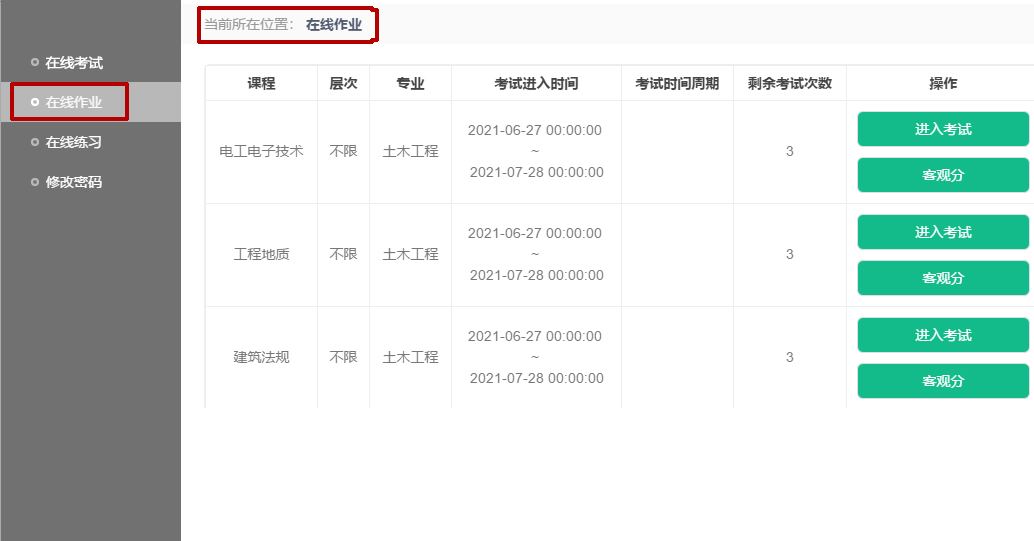View 客观分 for 电工电子技术
The height and width of the screenshot is (541, 1034).
[942, 175]
